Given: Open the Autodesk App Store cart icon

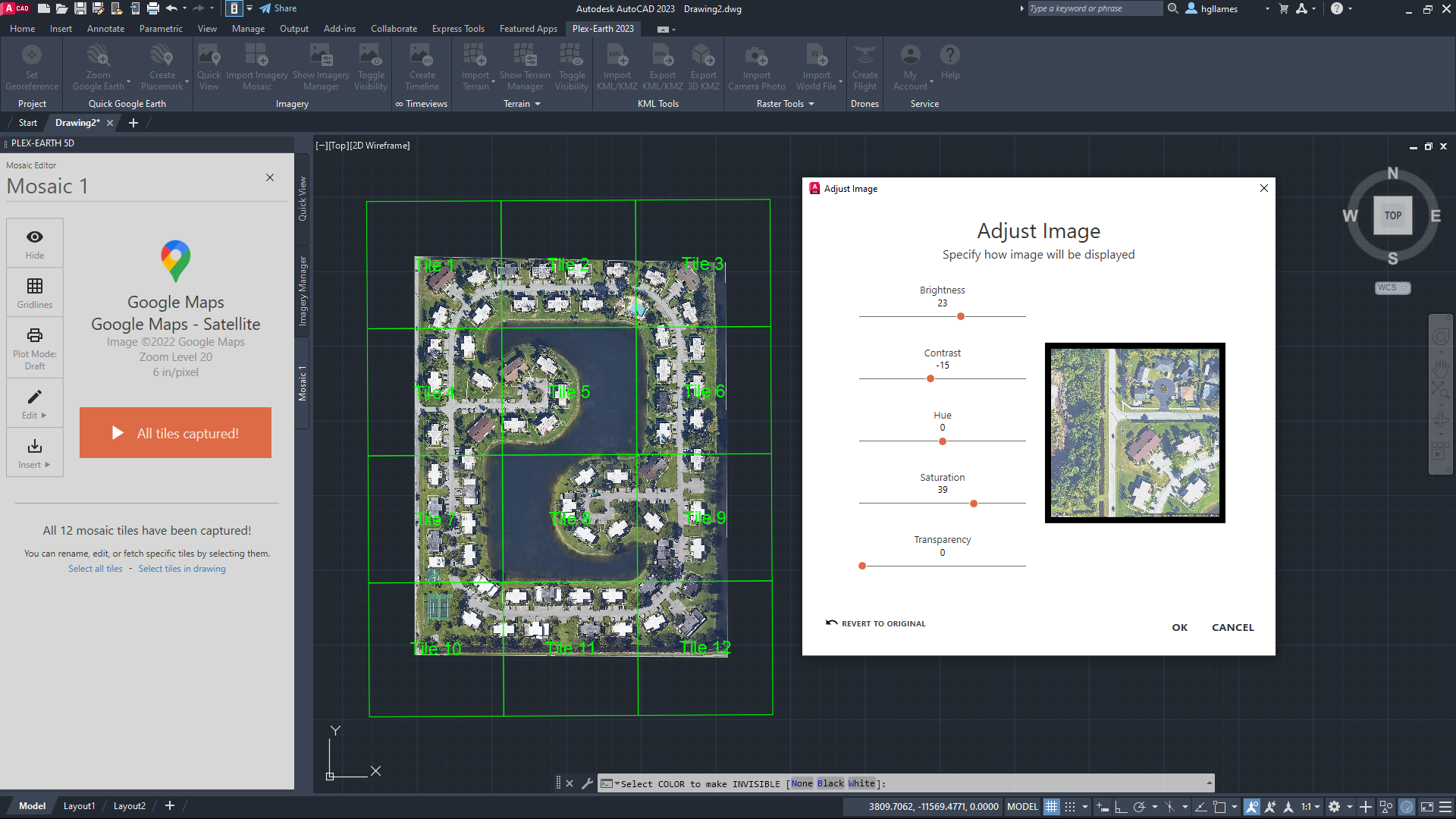Looking at the screenshot, I should coord(1284,8).
